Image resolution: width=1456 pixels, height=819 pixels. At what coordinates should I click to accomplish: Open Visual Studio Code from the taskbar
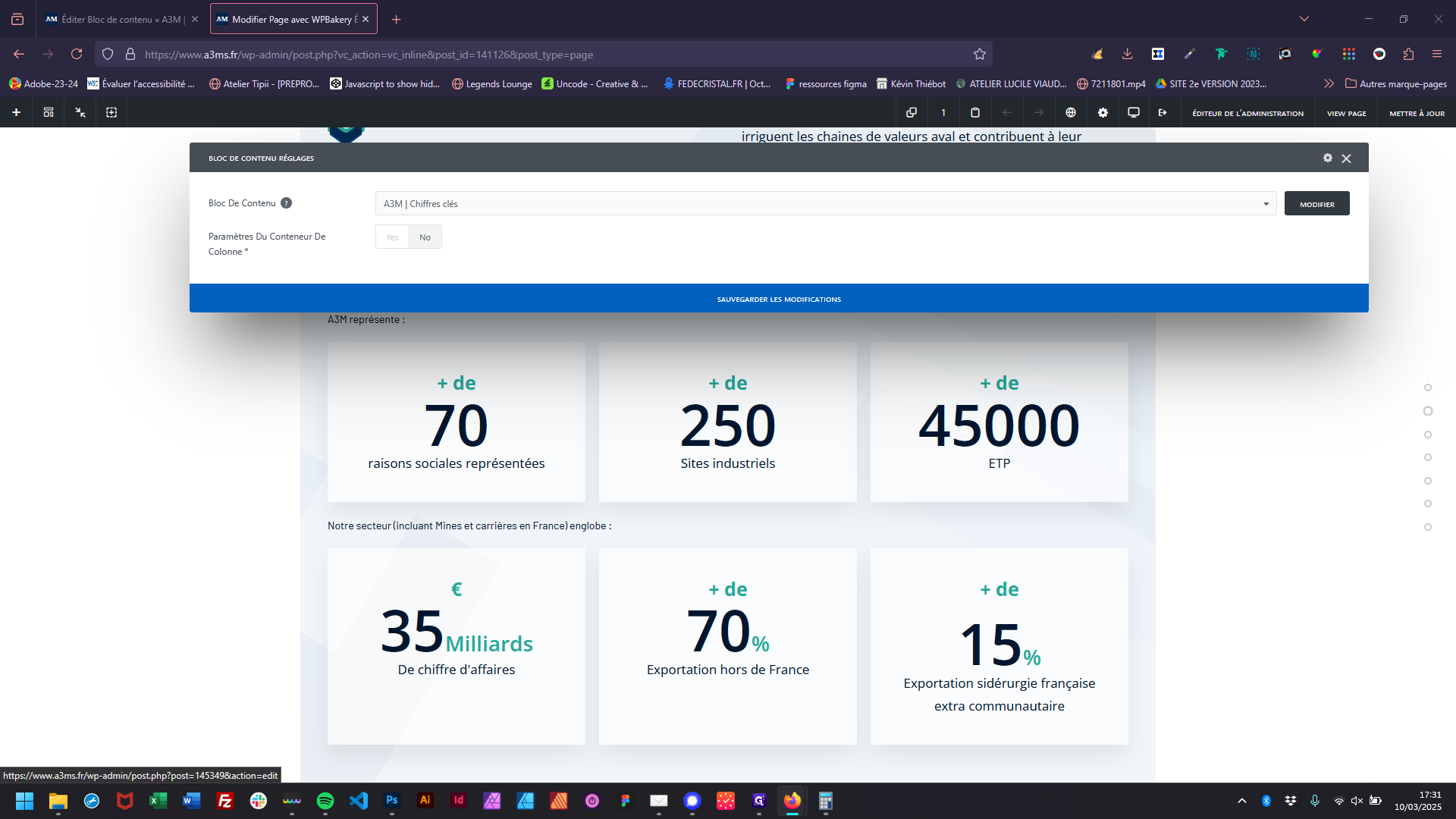(x=359, y=800)
